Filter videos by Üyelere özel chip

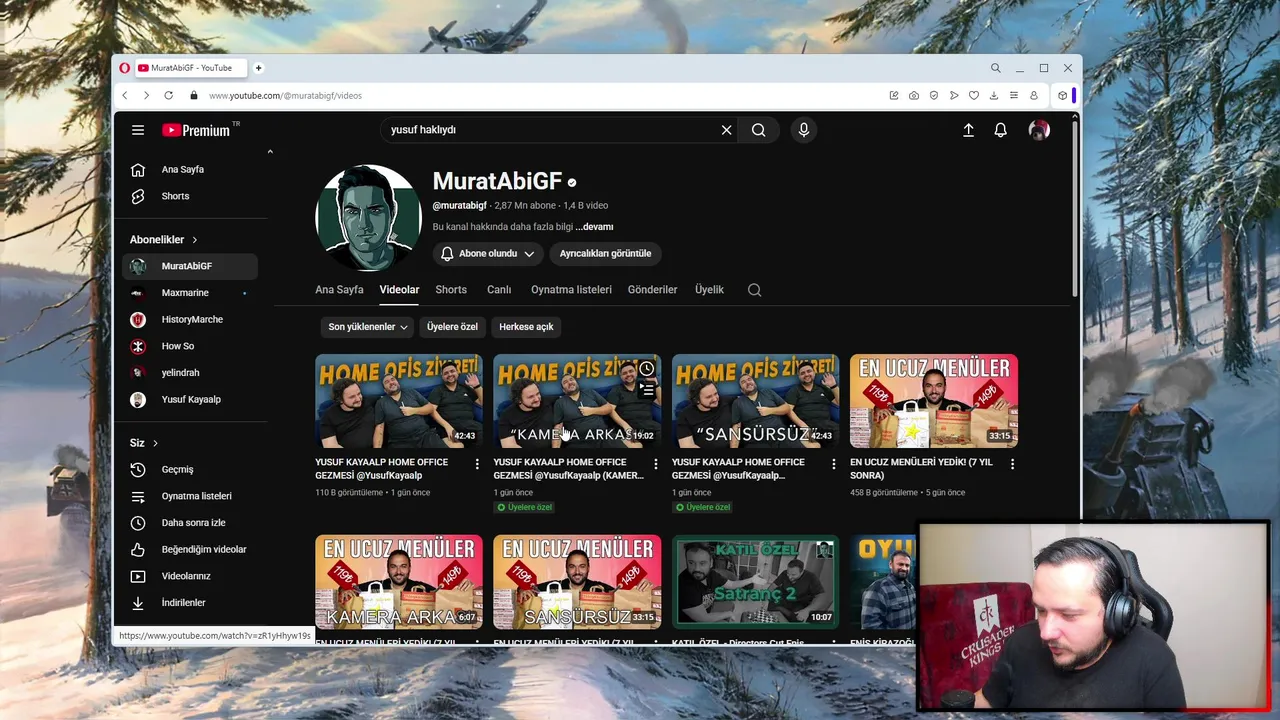coord(452,327)
